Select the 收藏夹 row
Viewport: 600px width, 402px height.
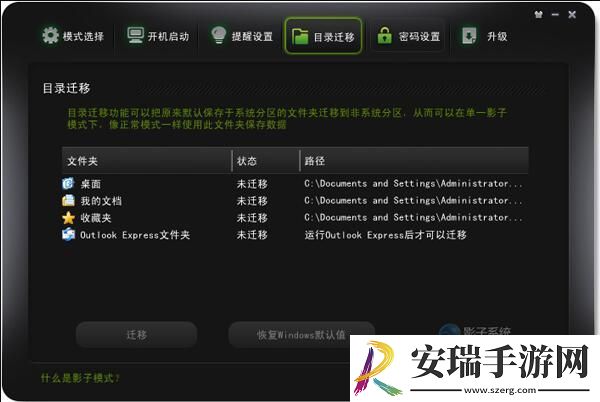point(295,218)
